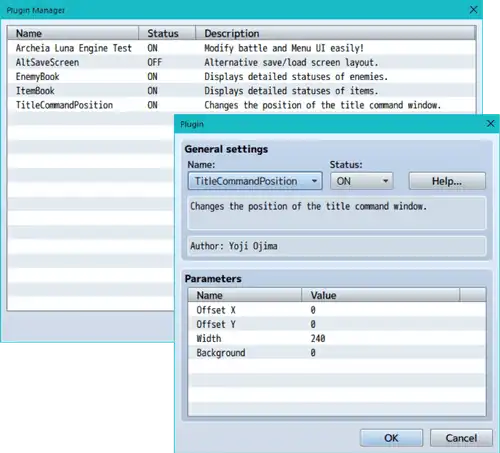Select the Offset Y parameter row

tap(337, 324)
